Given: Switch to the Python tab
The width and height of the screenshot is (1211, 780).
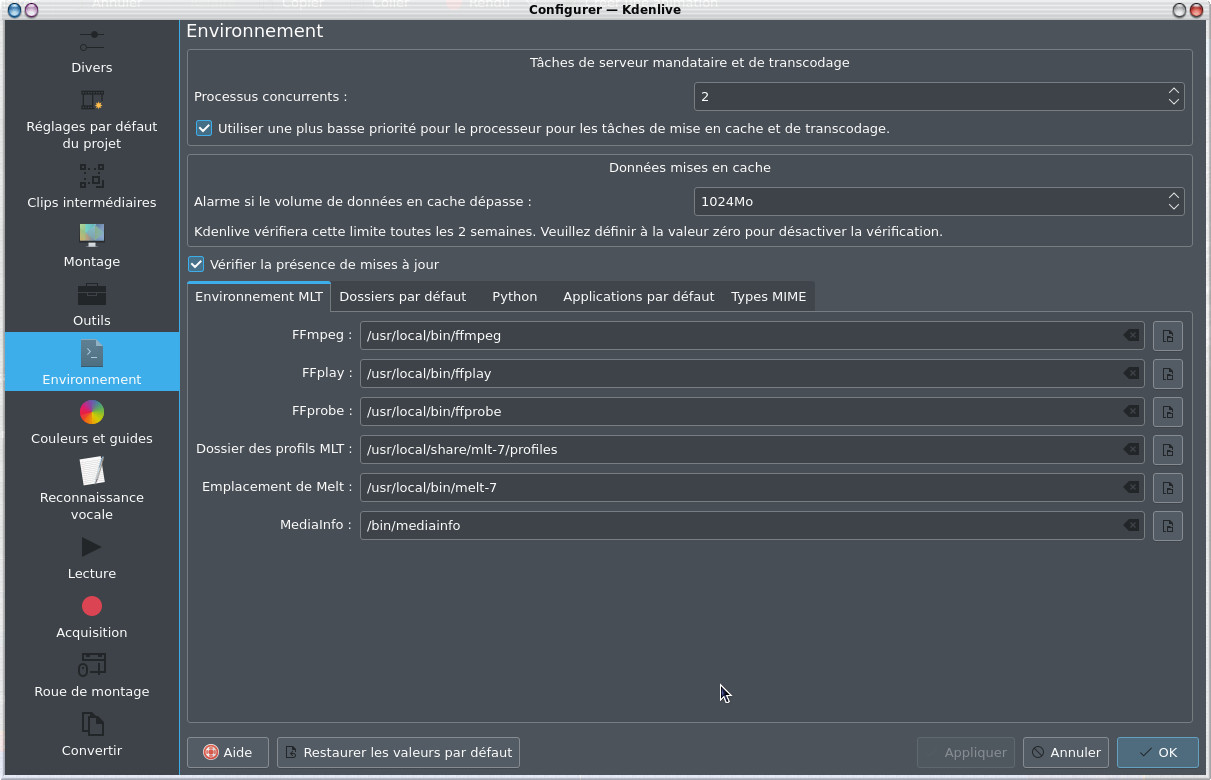Looking at the screenshot, I should pos(515,297).
